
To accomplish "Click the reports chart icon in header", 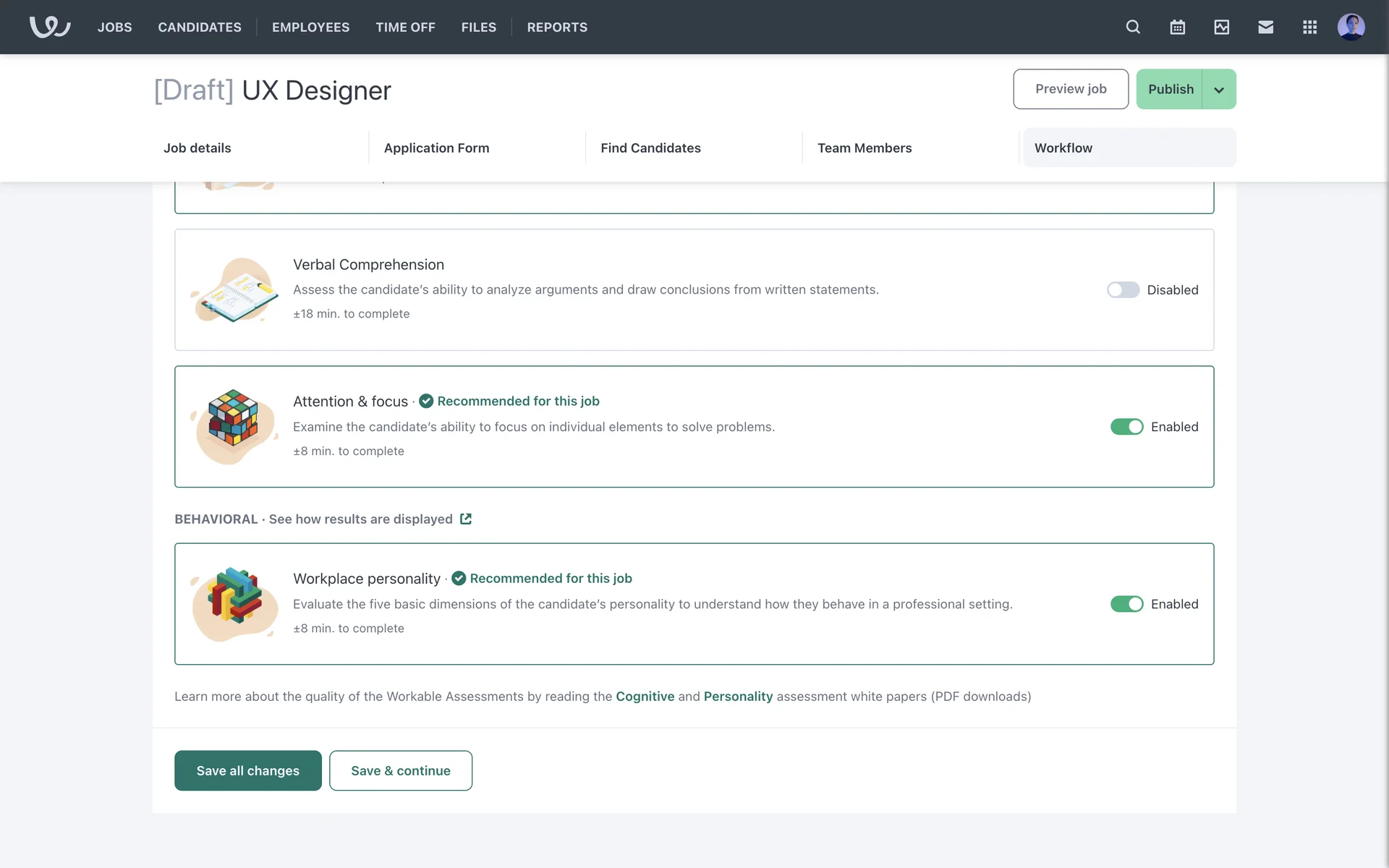I will [1221, 27].
